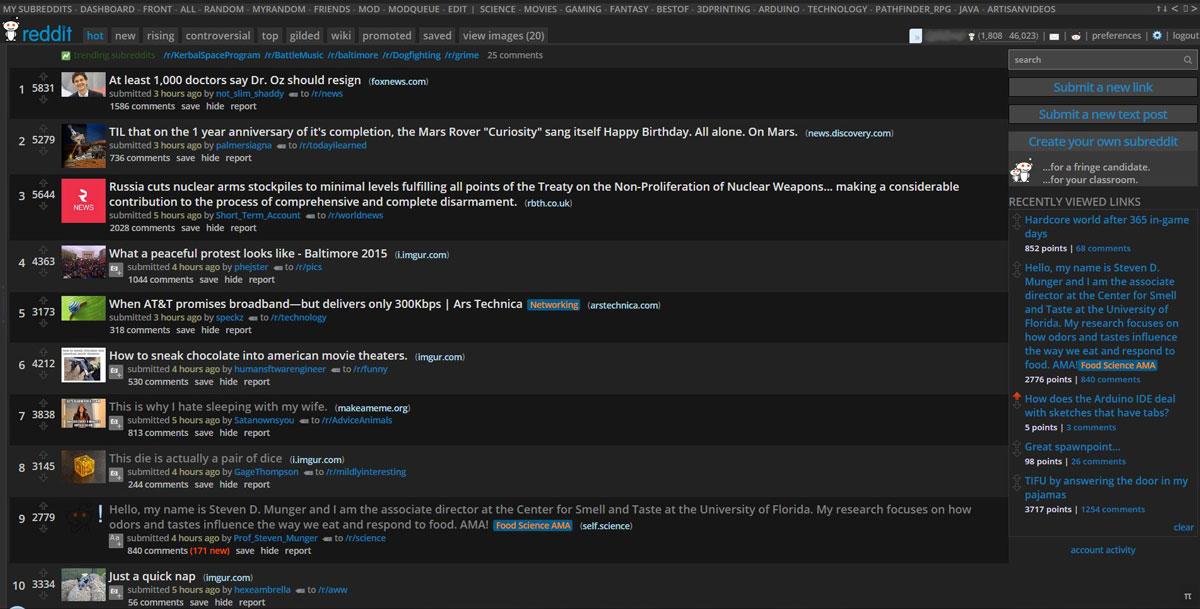Toggle hide on the pair of dice post
This screenshot has height=609, width=1200.
[228, 485]
